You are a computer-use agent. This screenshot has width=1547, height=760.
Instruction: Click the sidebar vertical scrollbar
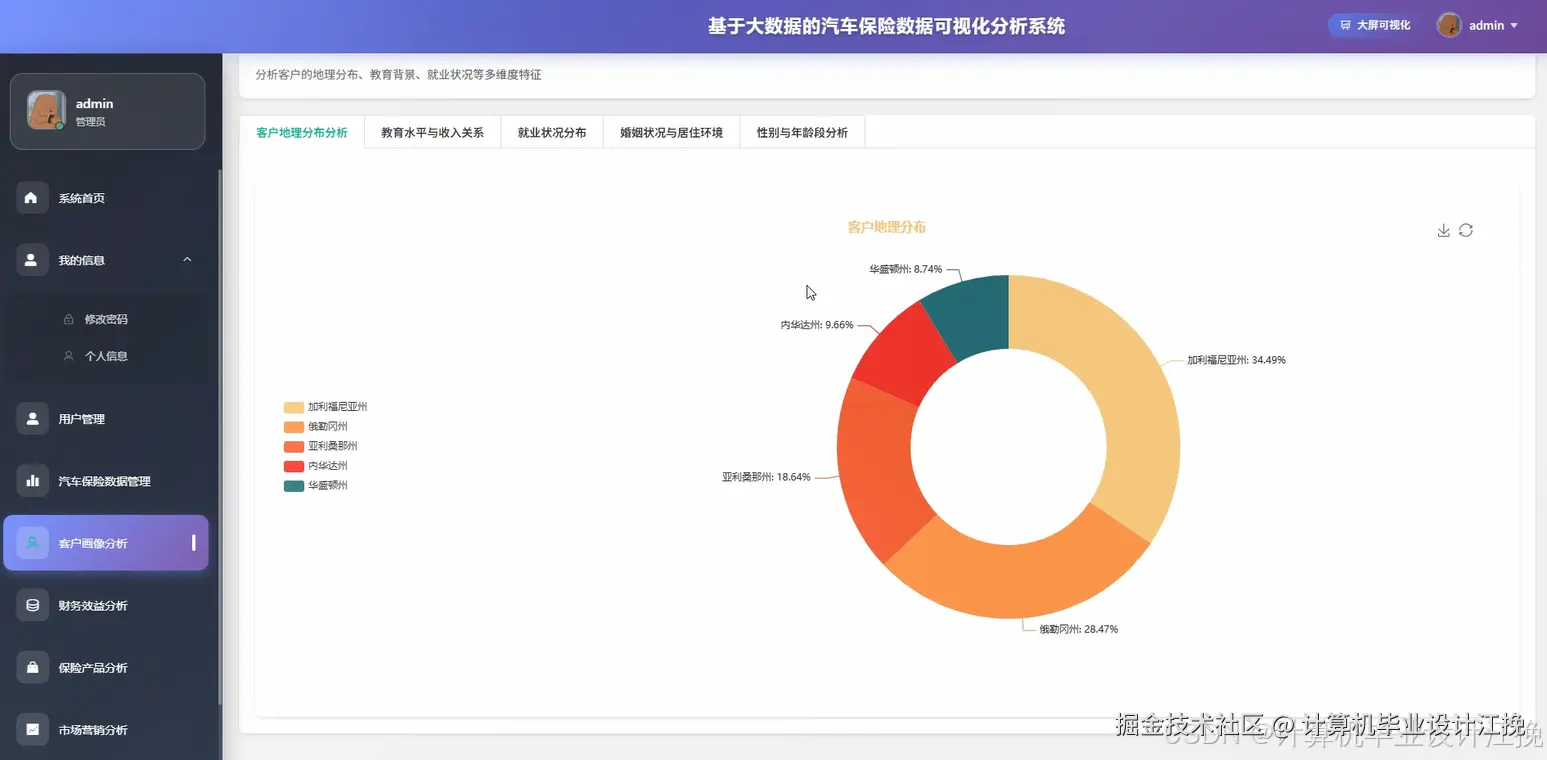pos(220,435)
